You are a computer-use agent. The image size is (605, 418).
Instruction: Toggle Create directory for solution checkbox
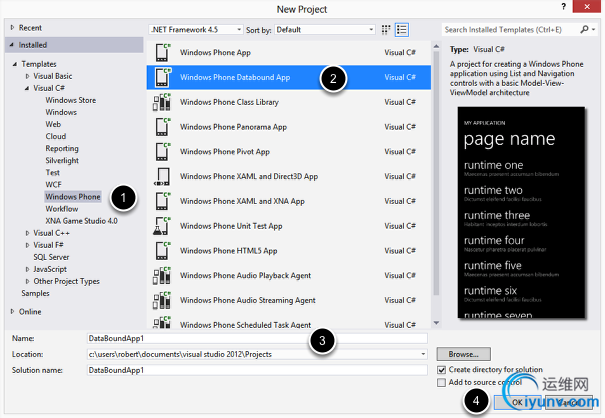[x=441, y=370]
